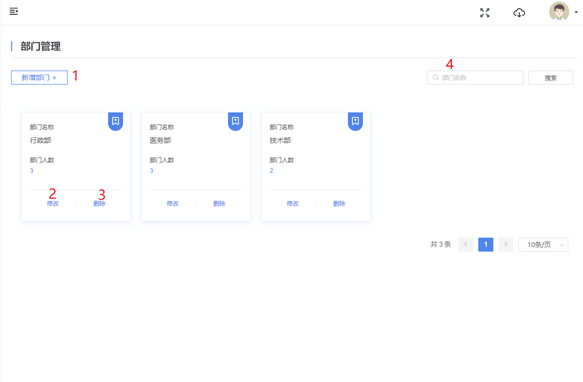Delete the 医务部 department via 删除
This screenshot has height=382, width=583.
219,203
